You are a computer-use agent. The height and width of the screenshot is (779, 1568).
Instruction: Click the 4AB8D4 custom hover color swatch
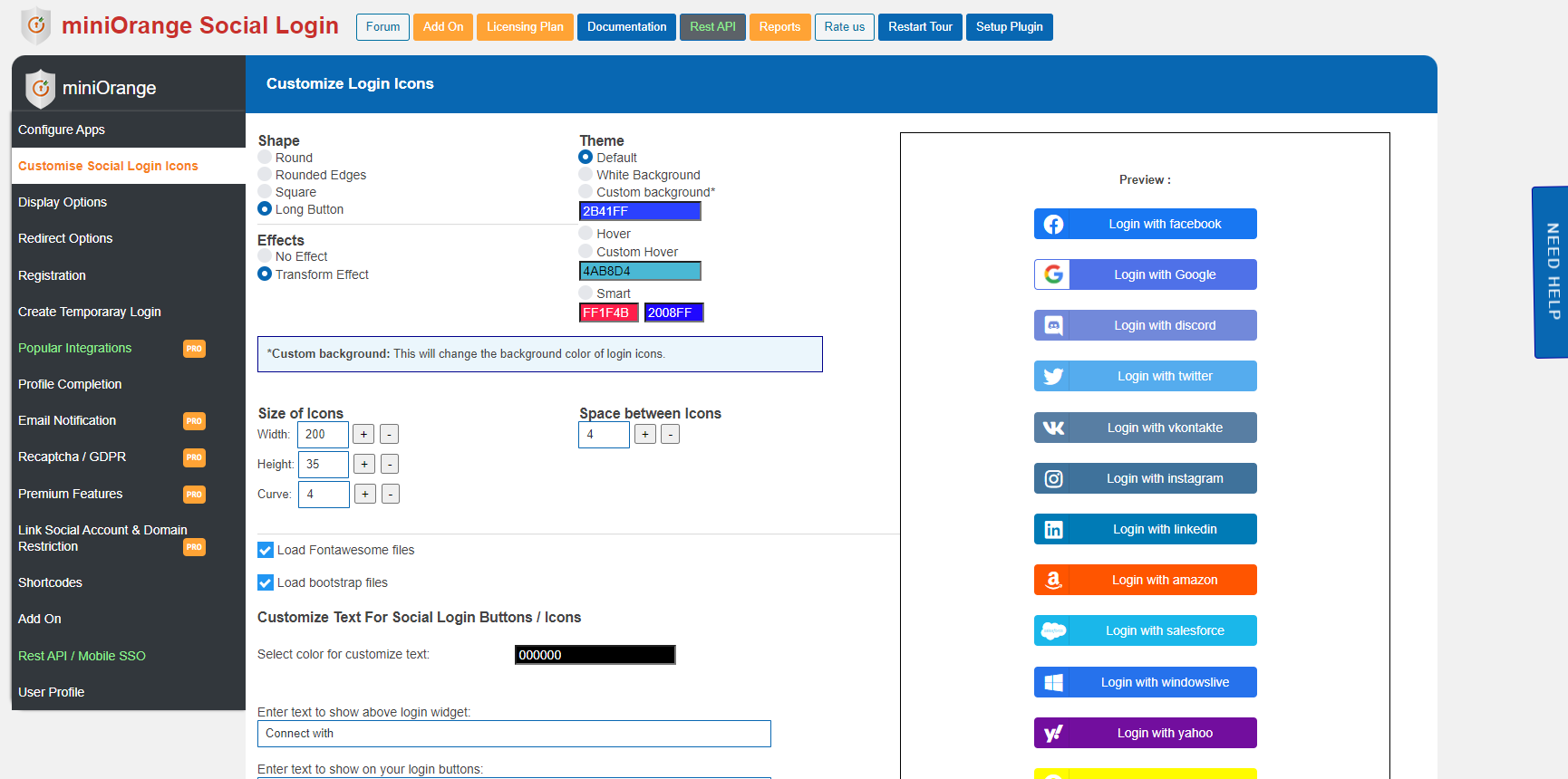click(640, 271)
